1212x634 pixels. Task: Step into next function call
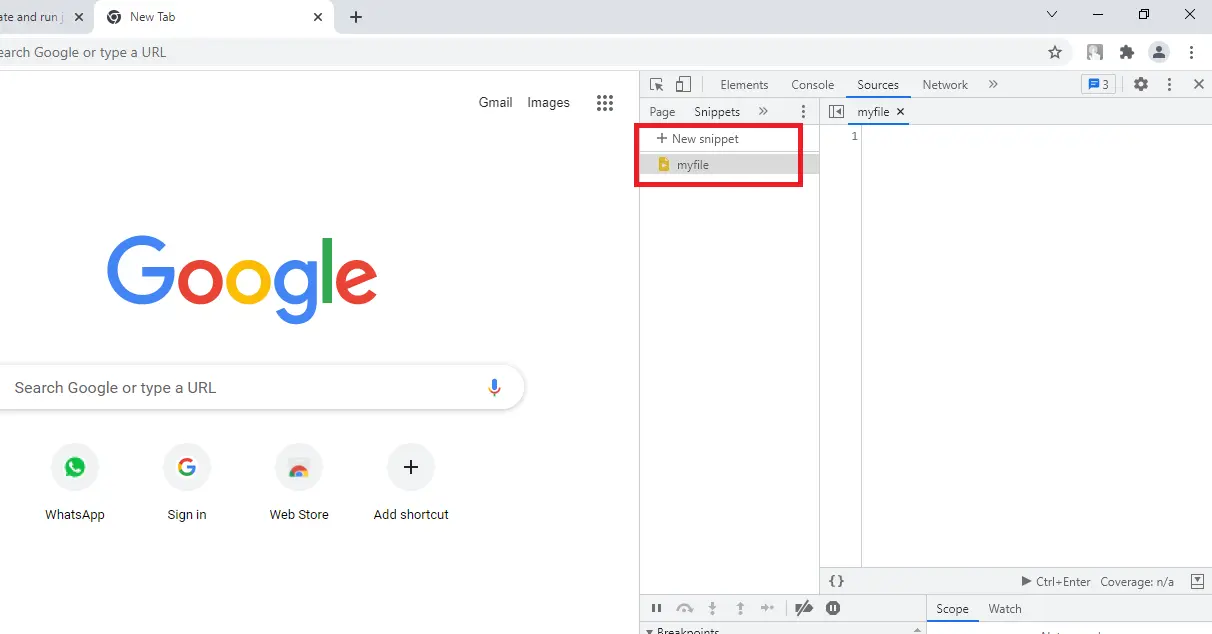coord(712,608)
